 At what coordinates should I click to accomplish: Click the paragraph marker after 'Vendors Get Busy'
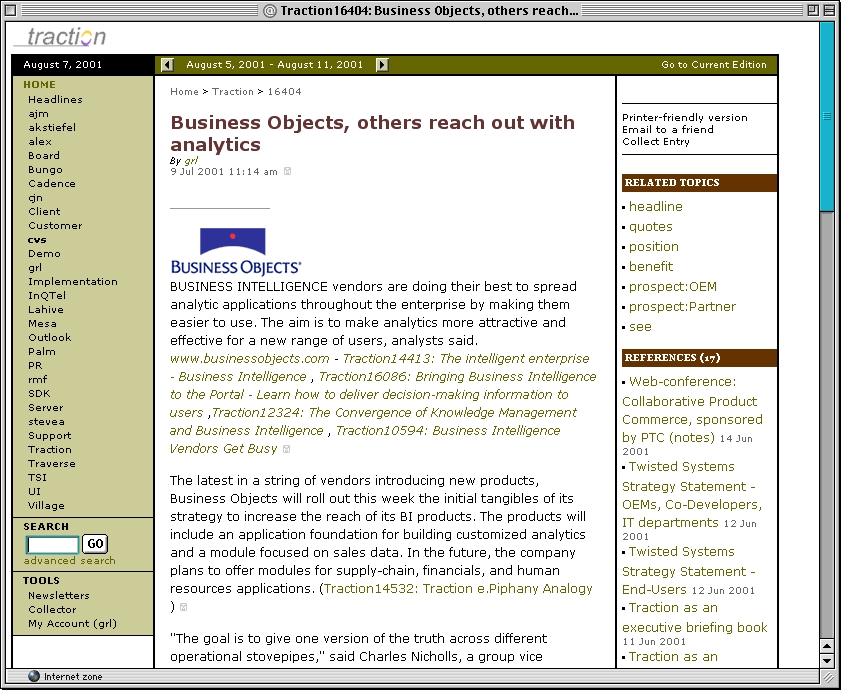[x=287, y=450]
